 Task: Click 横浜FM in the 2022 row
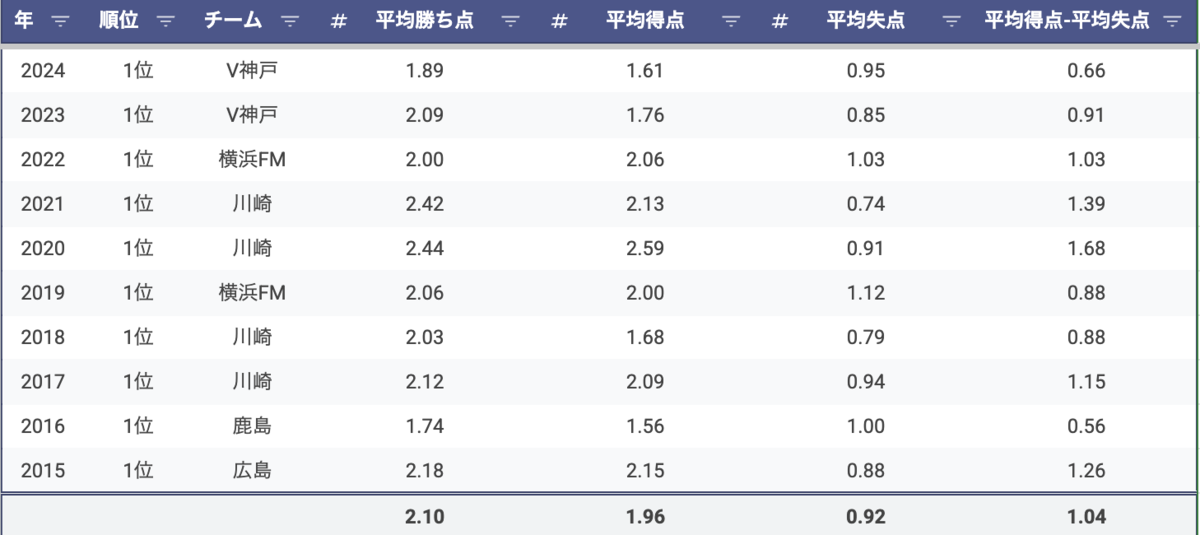click(252, 160)
